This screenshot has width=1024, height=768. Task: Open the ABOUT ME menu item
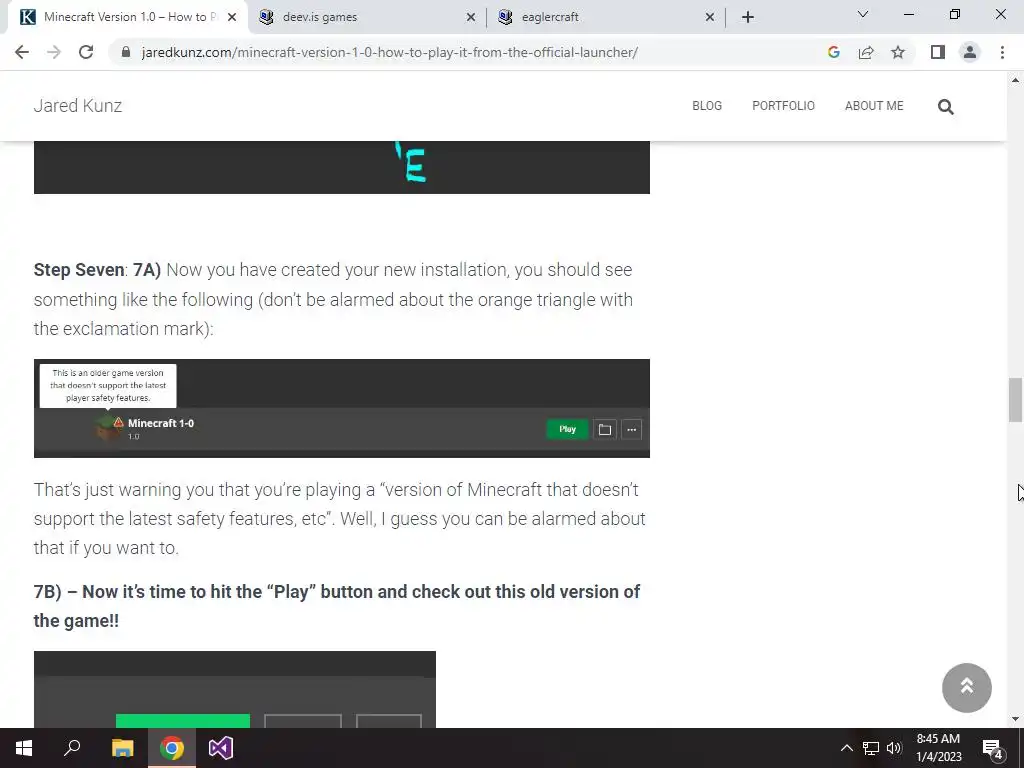(x=874, y=106)
